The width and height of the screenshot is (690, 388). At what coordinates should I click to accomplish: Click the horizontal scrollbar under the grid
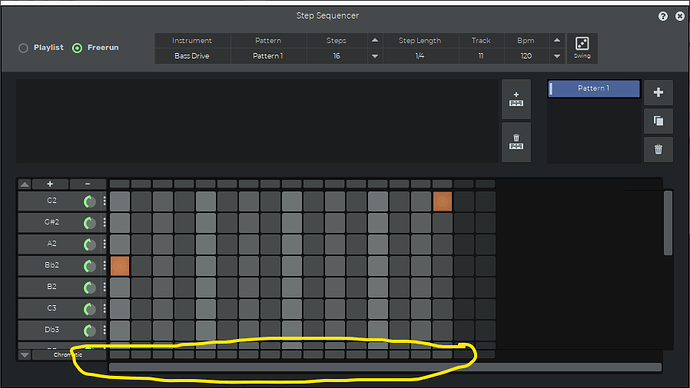385,367
